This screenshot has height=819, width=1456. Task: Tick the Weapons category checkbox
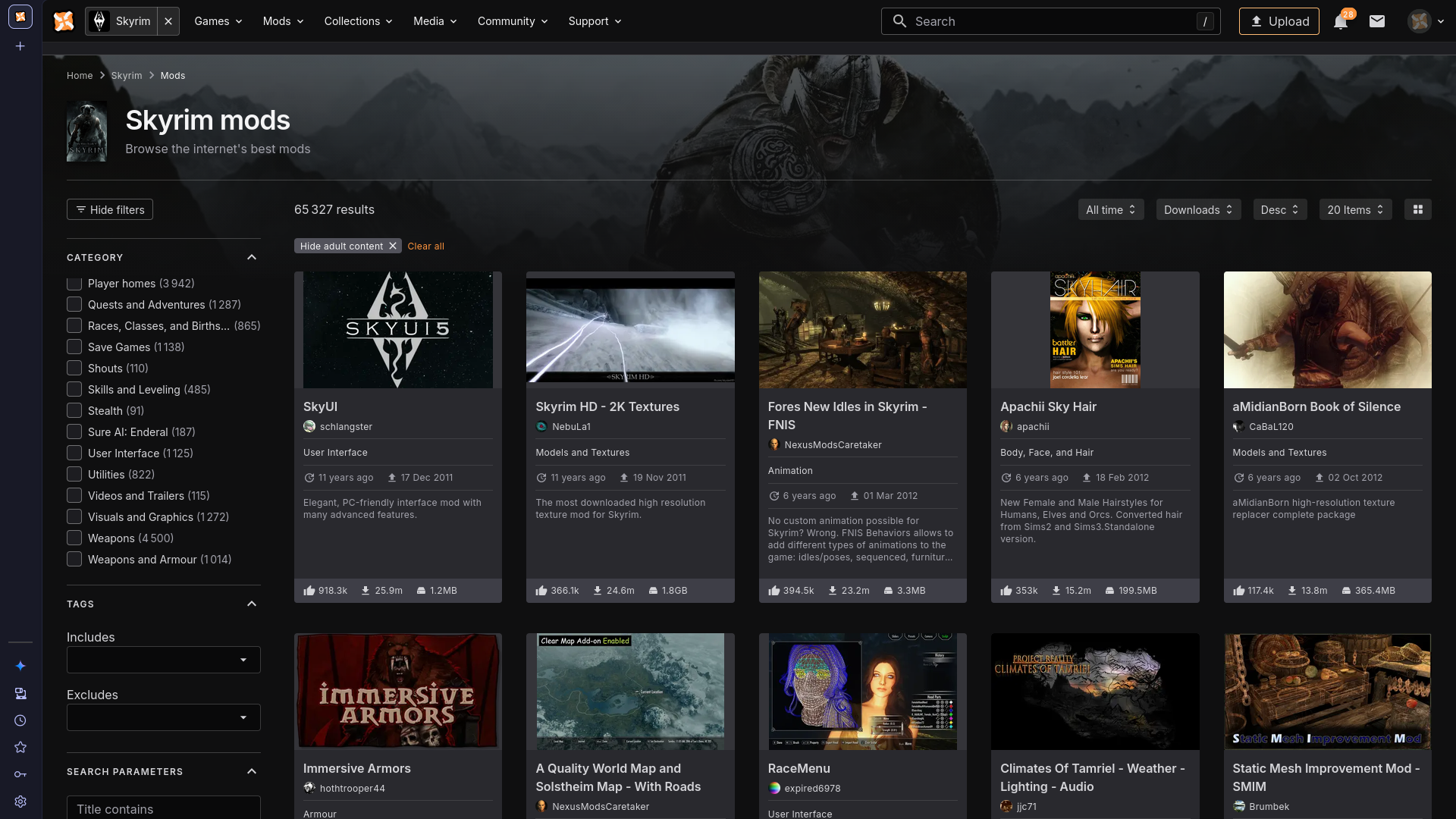tap(74, 538)
